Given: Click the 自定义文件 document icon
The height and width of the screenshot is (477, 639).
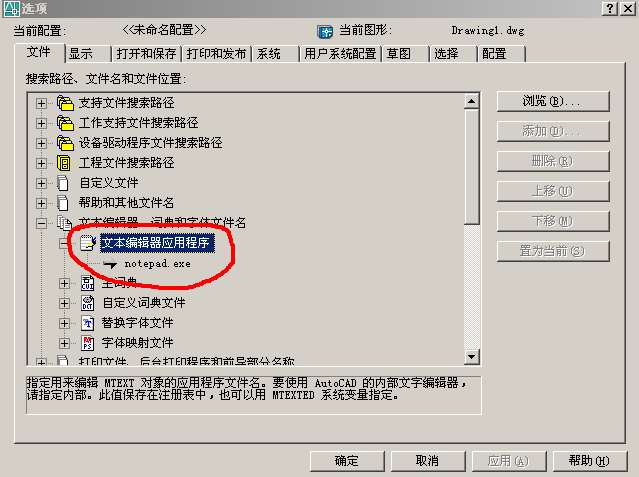Looking at the screenshot, I should (x=63, y=183).
